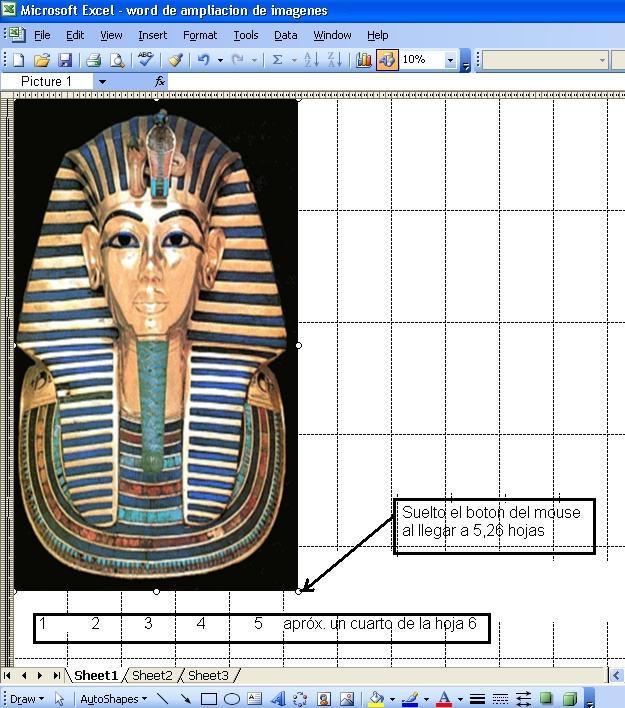Select the Sheet1 tab
The width and height of the screenshot is (625, 708).
(x=96, y=675)
